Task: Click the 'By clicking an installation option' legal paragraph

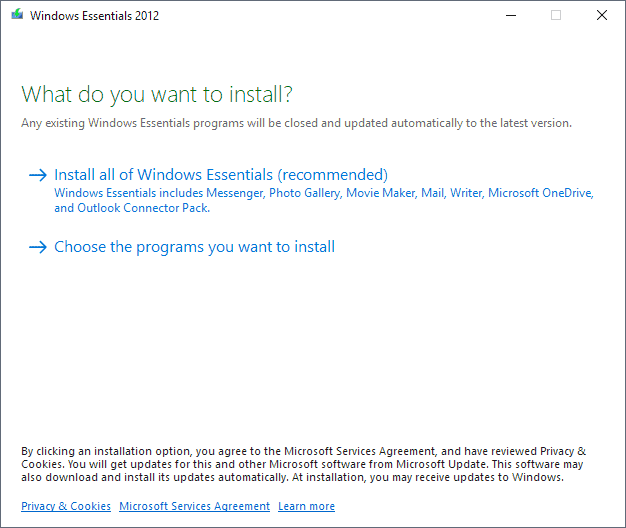Action: point(303,464)
